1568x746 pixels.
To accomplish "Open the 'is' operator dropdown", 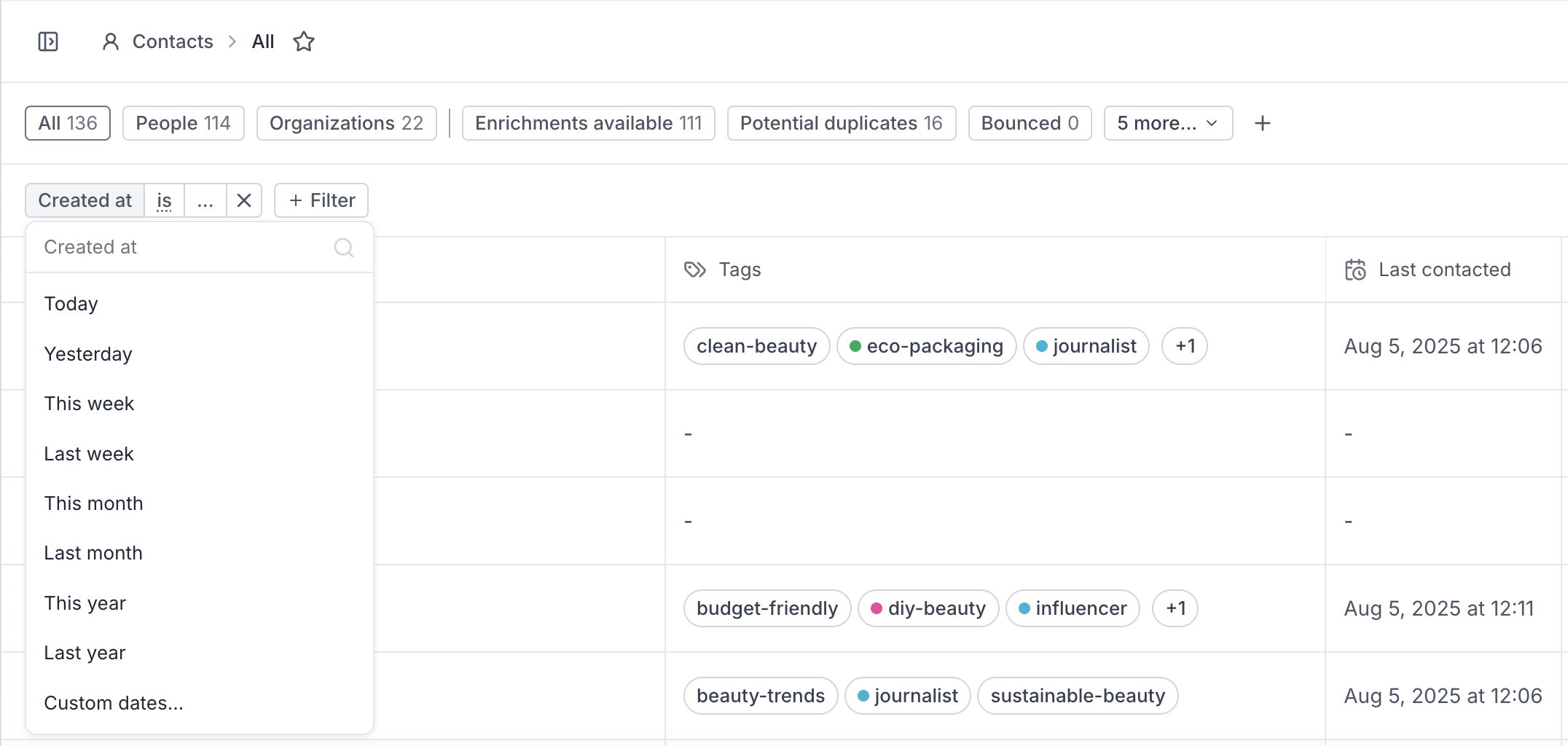I will (164, 200).
